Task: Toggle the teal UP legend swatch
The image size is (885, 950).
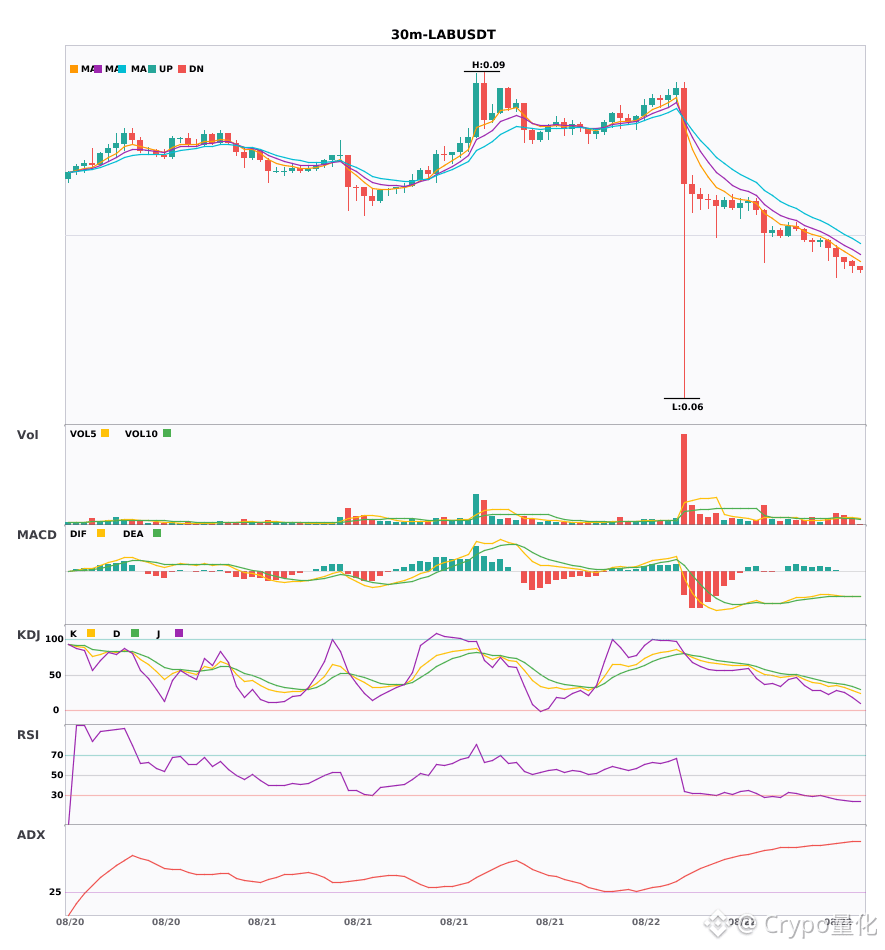Action: tap(152, 69)
